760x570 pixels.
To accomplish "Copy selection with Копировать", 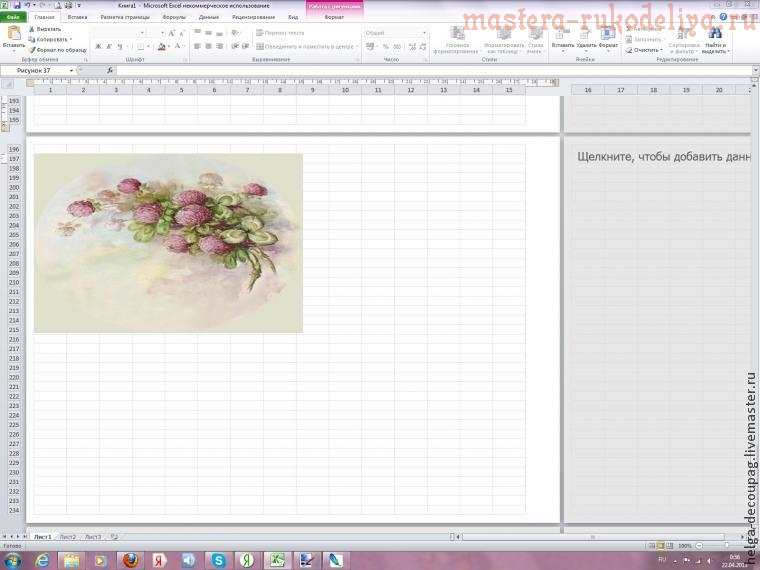I will 50,39.
